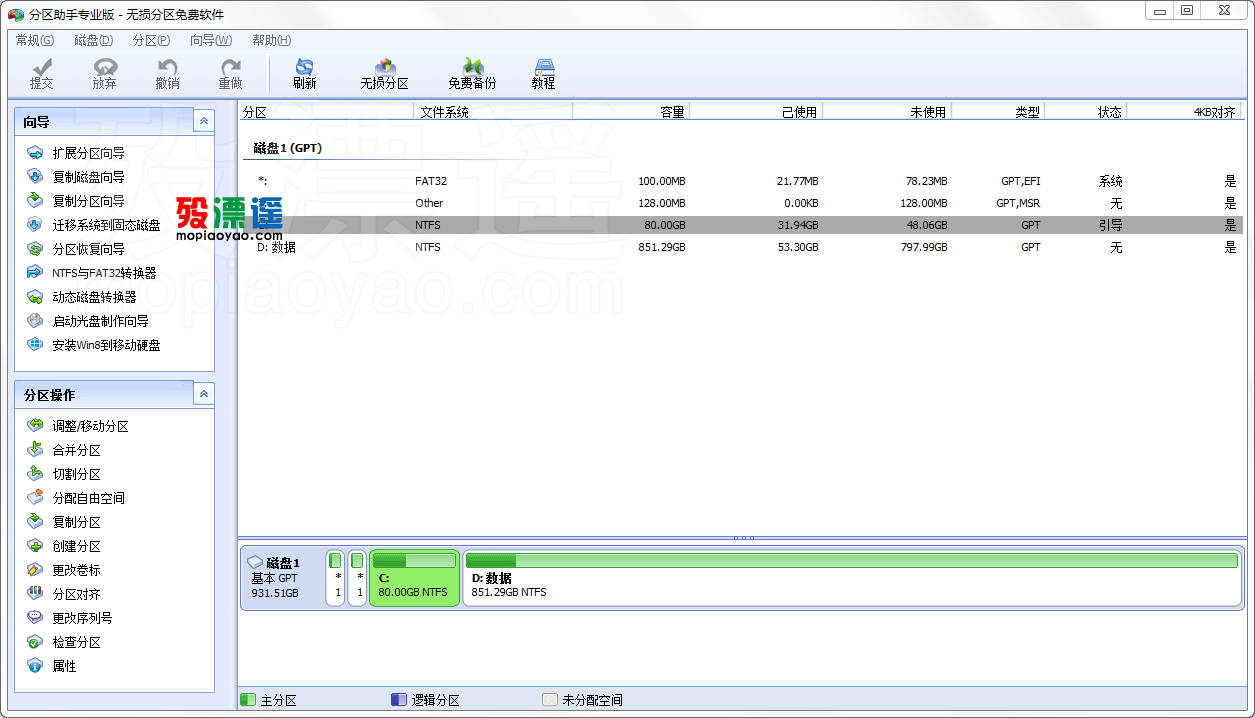Click the 放弃 (Discard) toolbar icon
The height and width of the screenshot is (718, 1255).
coord(105,74)
